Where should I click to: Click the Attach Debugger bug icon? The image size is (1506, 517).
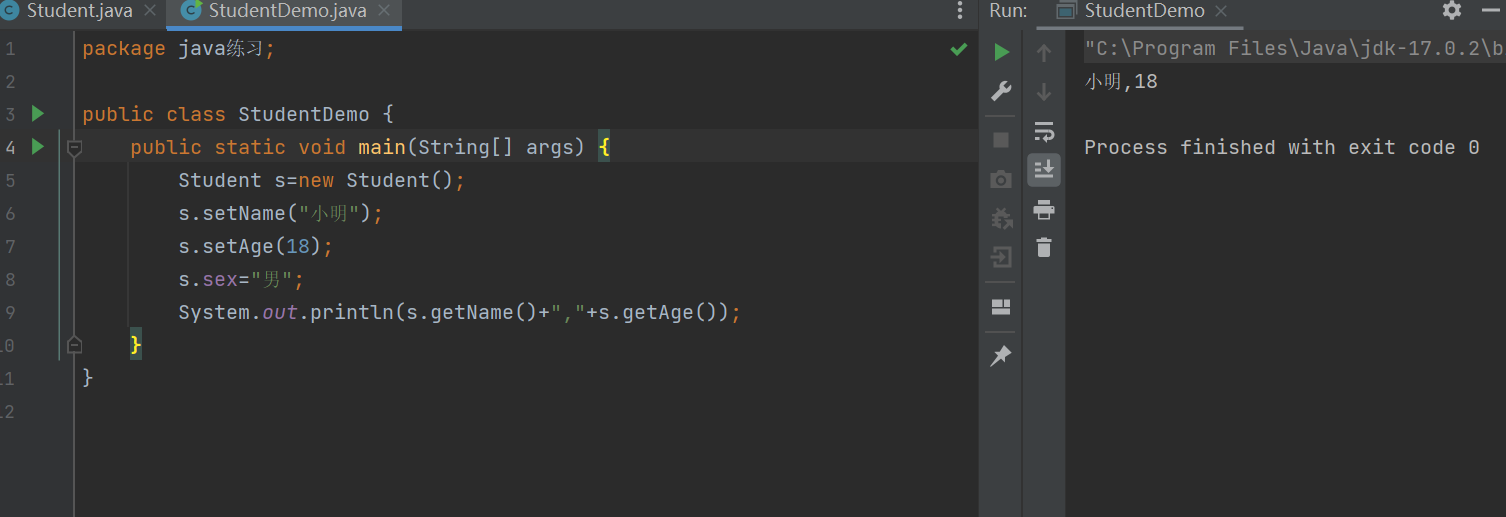tap(1001, 218)
